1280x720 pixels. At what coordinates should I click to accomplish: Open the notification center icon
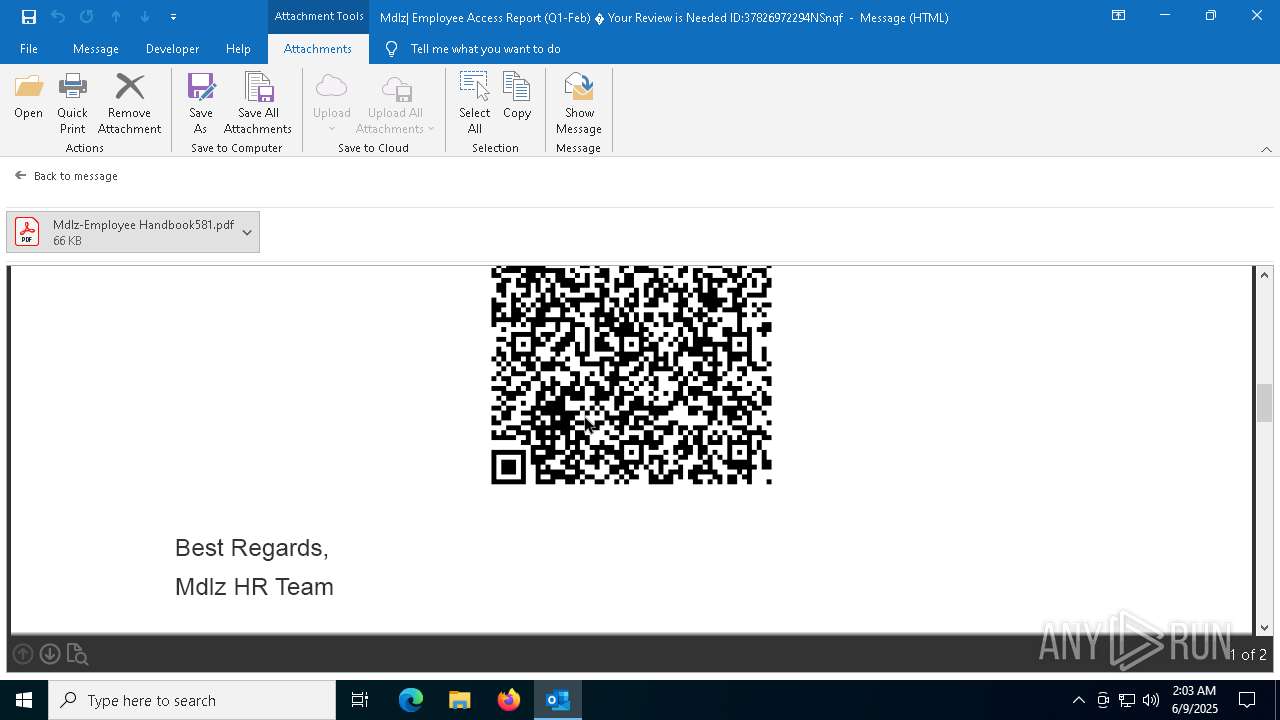pyautogui.click(x=1247, y=700)
